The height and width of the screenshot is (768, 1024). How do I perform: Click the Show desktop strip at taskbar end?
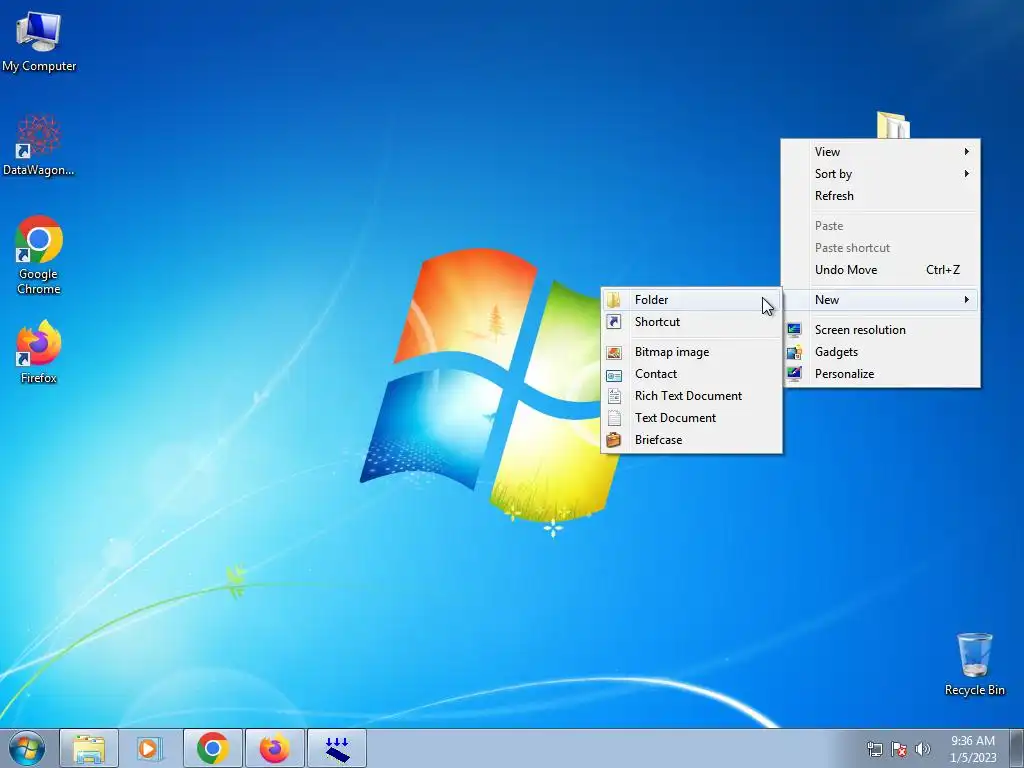click(1017, 748)
